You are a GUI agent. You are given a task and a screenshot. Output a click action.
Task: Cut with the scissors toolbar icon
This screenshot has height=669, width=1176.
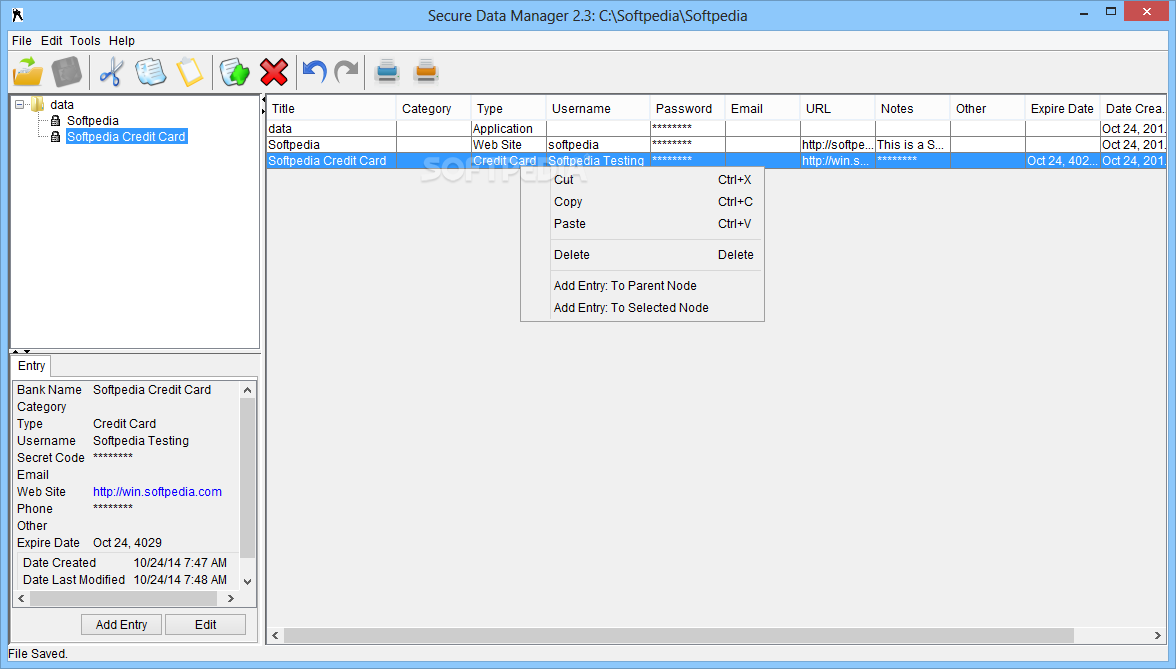(111, 72)
